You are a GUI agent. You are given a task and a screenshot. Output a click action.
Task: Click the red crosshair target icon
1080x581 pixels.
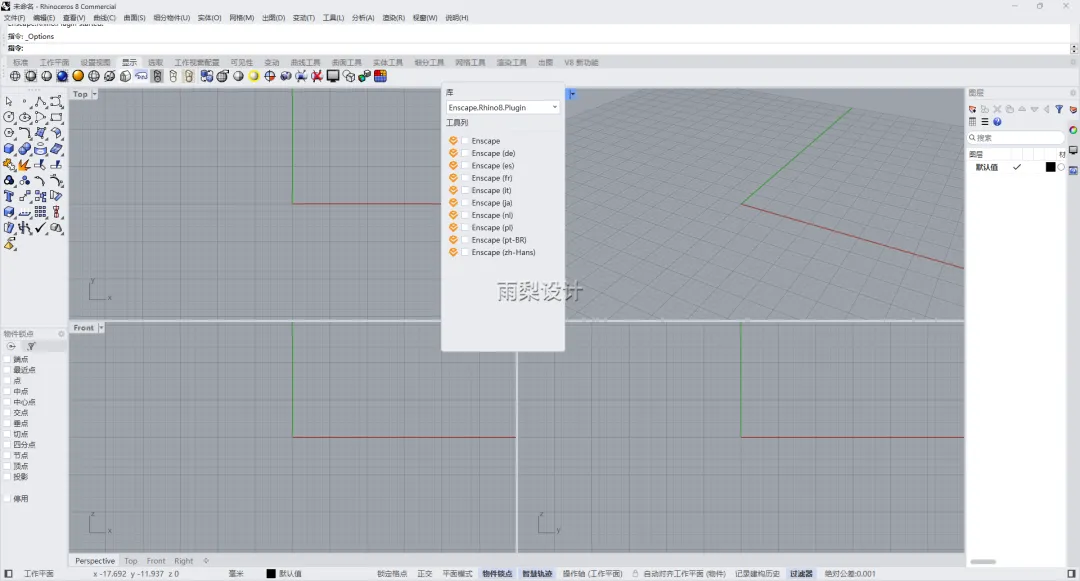269,76
